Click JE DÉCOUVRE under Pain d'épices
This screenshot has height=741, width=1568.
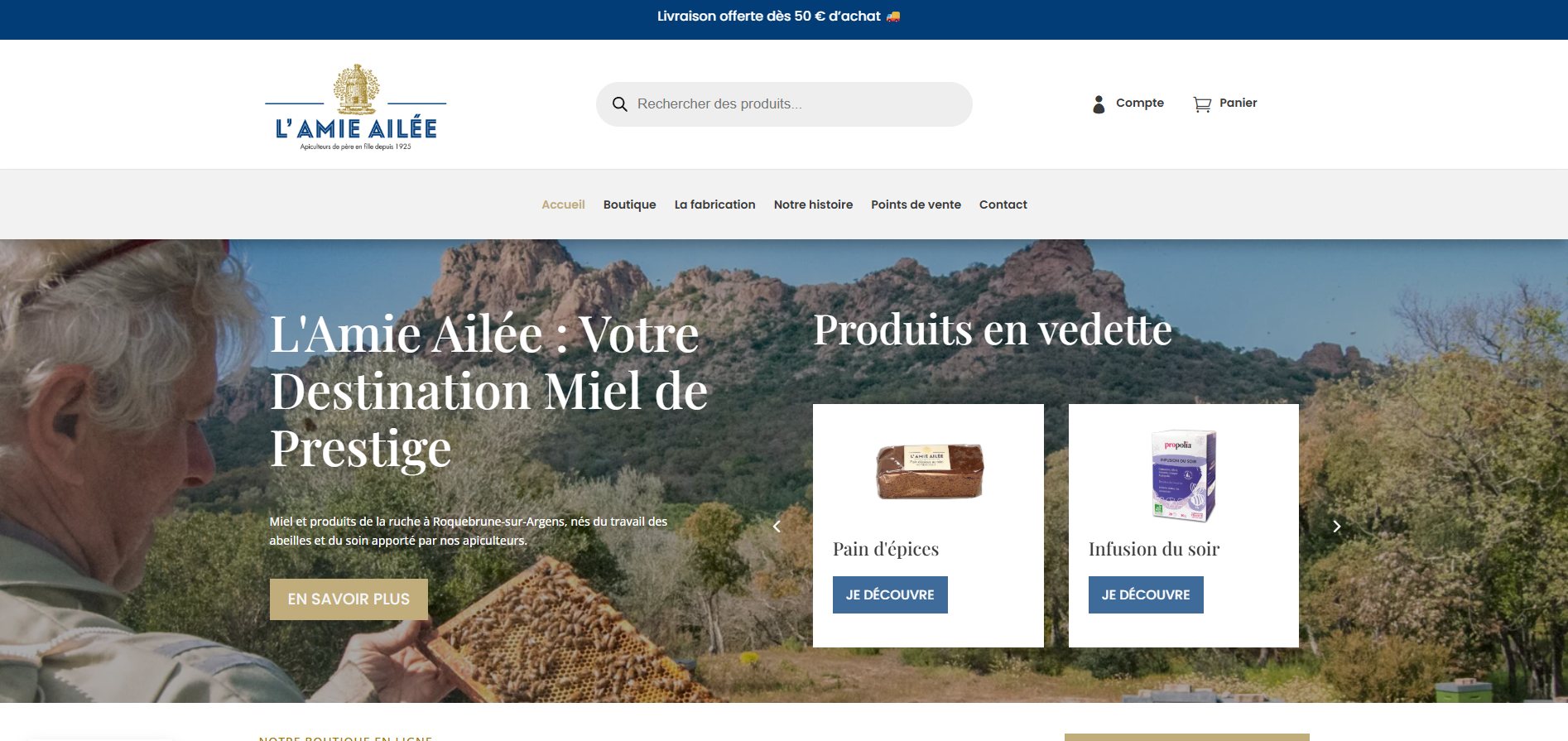tap(890, 595)
